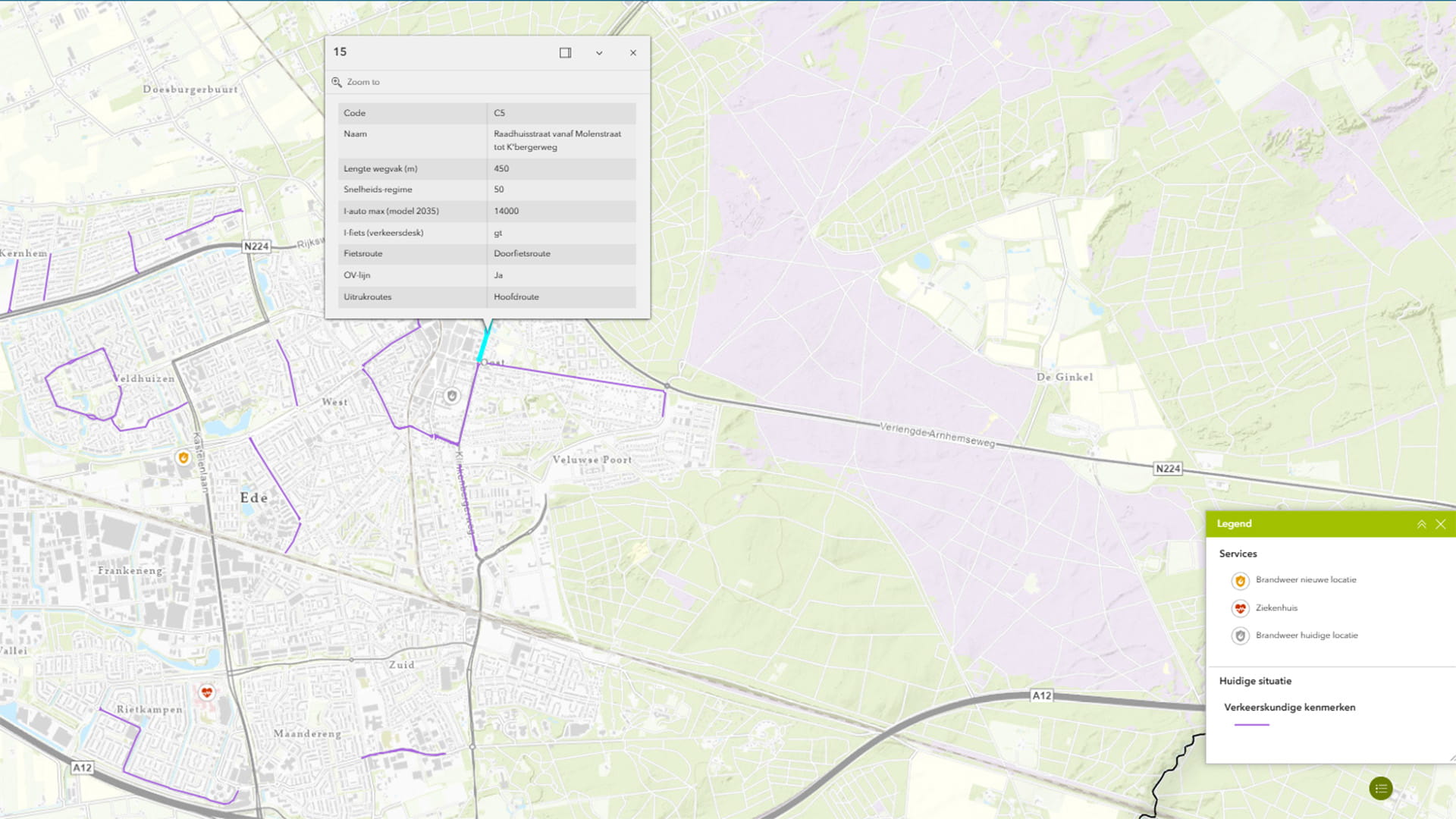The image size is (1456, 819).
Task: Click the Zoom to magnifier icon in the popup
Action: point(337,81)
